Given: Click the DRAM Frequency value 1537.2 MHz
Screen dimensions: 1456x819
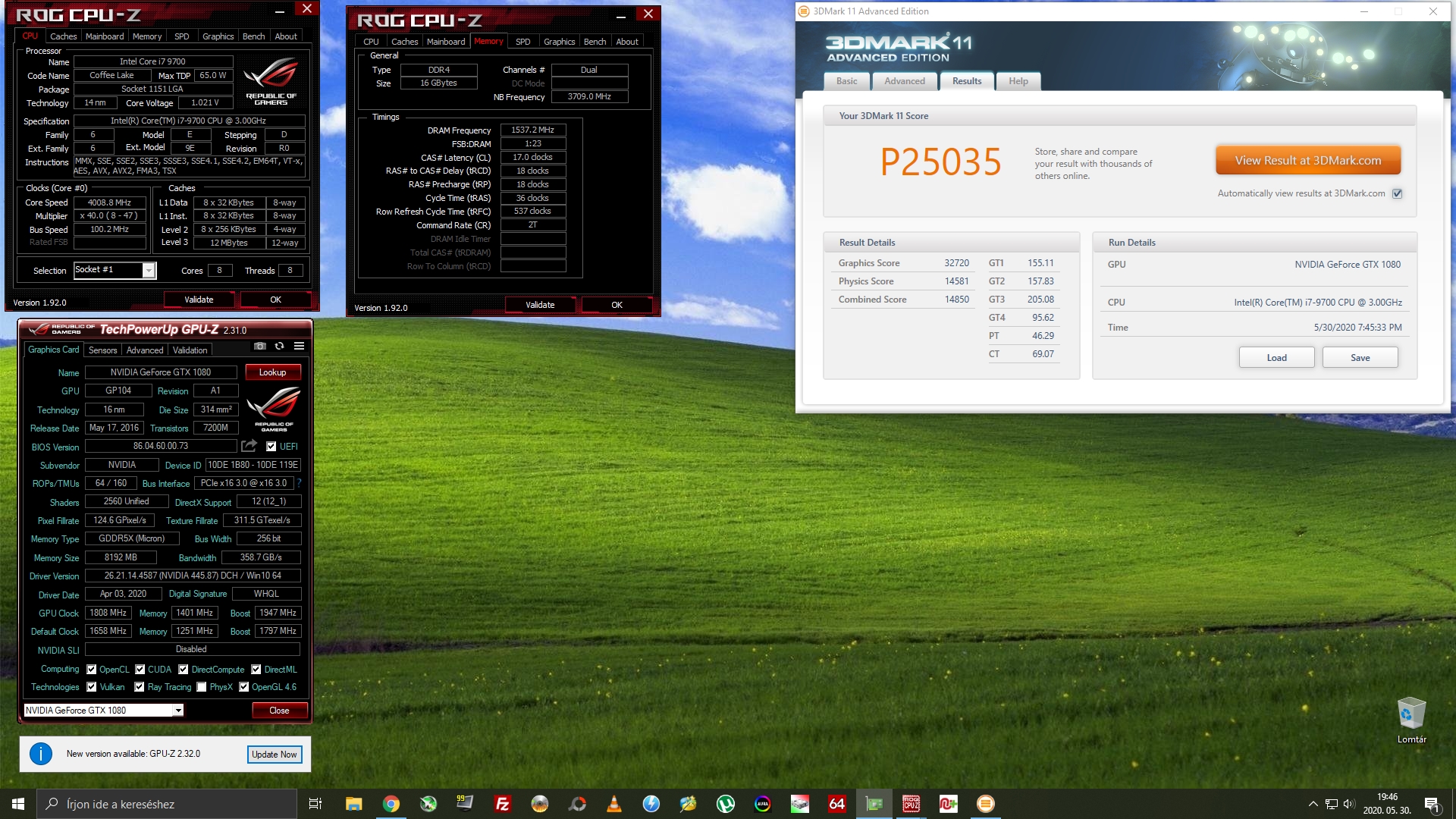Looking at the screenshot, I should [532, 130].
